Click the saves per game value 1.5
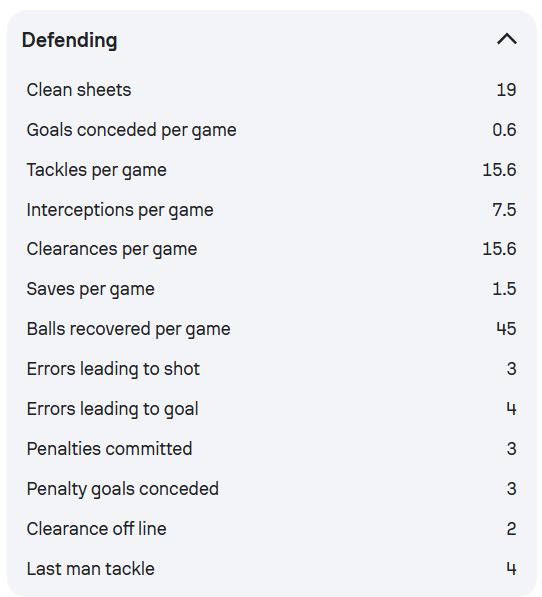Image resolution: width=542 pixels, height=597 pixels. 504,289
